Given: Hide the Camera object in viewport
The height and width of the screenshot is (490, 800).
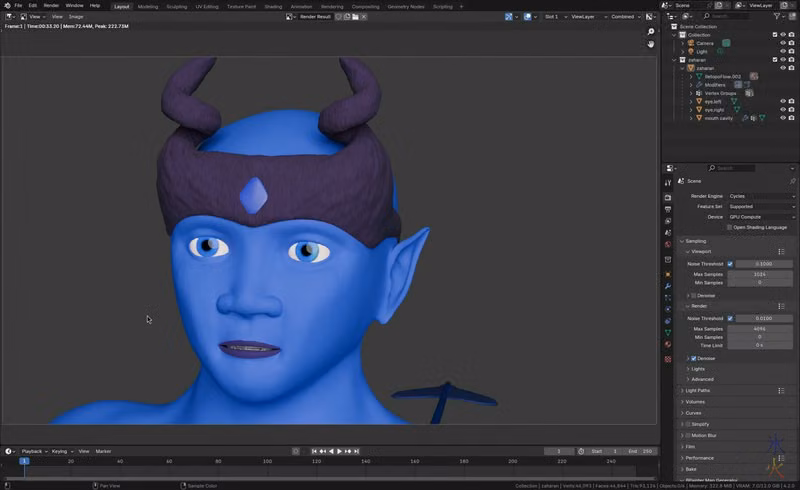Looking at the screenshot, I should (x=783, y=43).
